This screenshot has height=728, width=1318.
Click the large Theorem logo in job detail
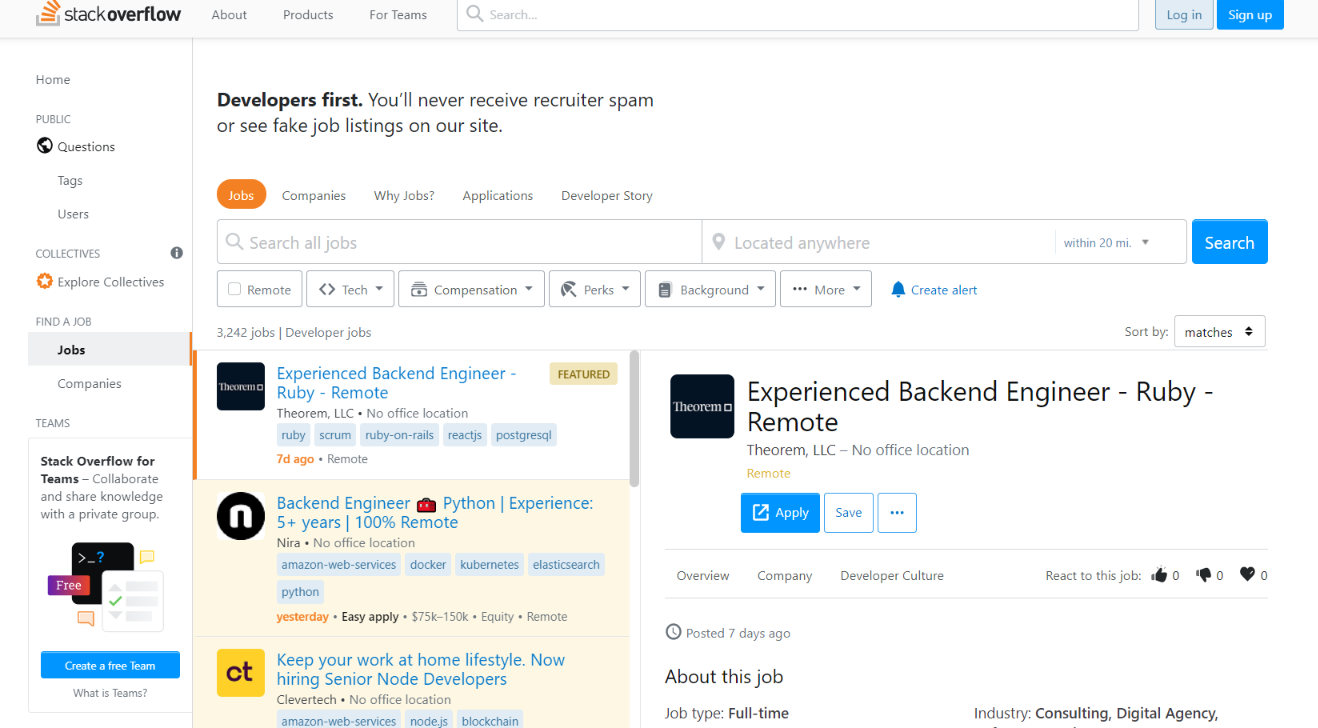(x=702, y=406)
